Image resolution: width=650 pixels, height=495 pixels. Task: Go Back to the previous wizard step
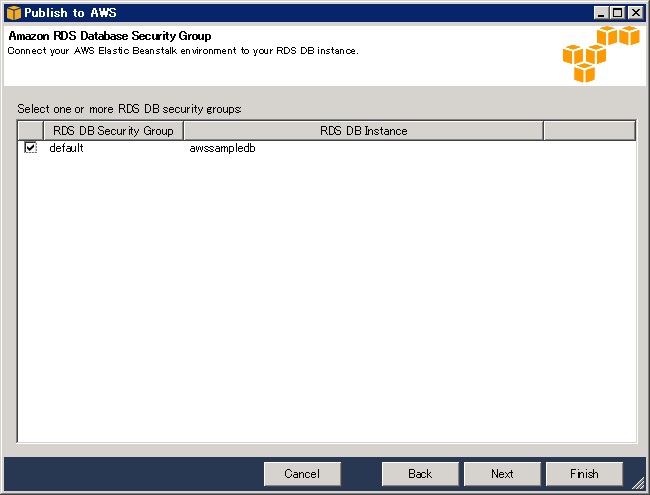(x=420, y=473)
